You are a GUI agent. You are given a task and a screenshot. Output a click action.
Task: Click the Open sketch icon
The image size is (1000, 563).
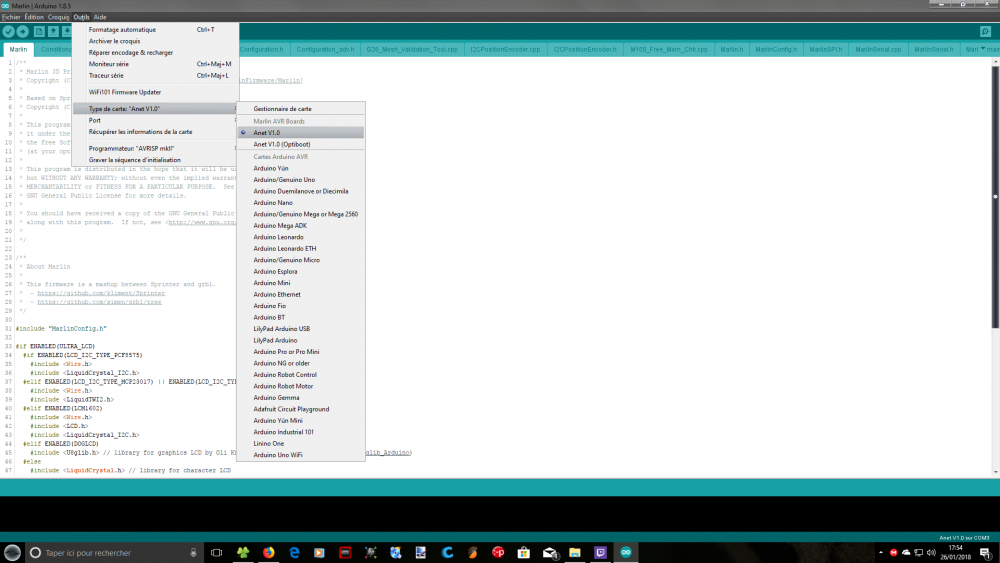[x=53, y=31]
